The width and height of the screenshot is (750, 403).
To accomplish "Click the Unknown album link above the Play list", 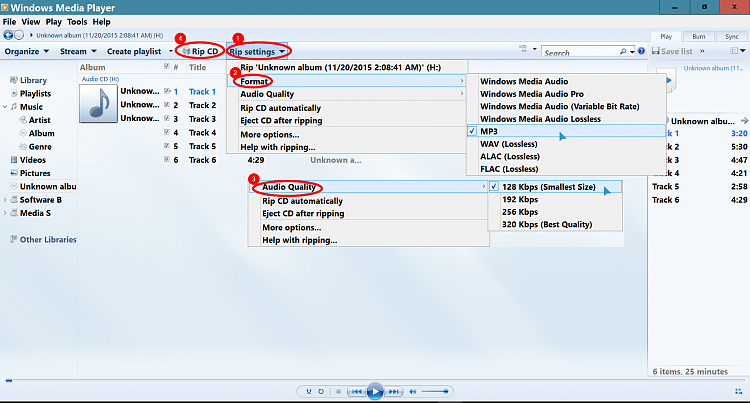I will 713,68.
